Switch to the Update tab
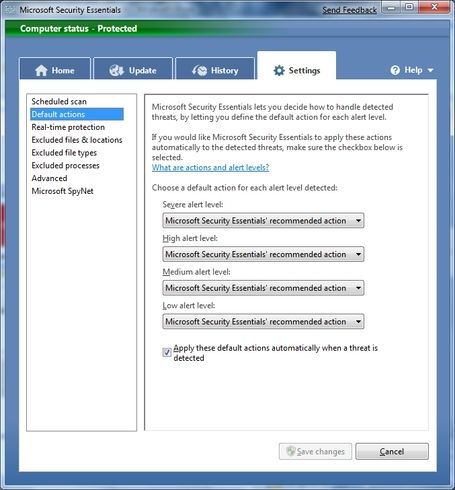 pyautogui.click(x=133, y=69)
